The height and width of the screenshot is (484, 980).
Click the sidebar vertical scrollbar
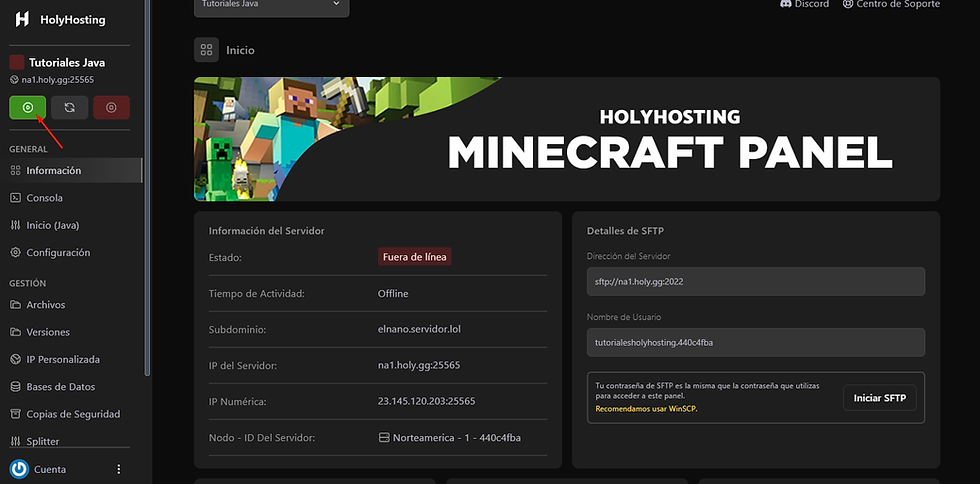pyautogui.click(x=148, y=188)
